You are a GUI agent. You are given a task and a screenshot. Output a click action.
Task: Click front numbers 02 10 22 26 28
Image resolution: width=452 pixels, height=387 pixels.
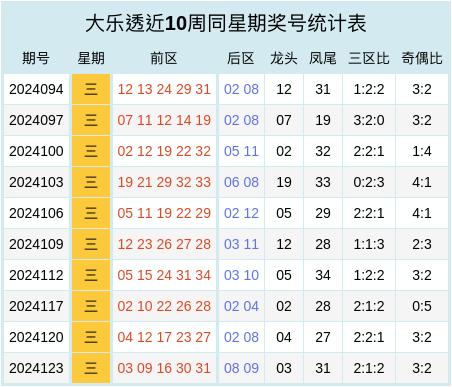coord(164,306)
